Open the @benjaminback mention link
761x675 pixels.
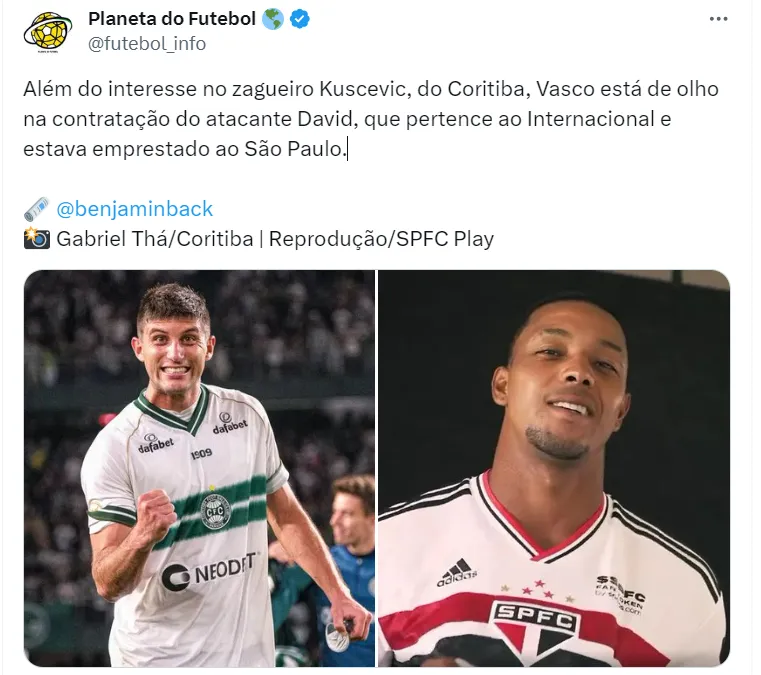tap(134, 209)
